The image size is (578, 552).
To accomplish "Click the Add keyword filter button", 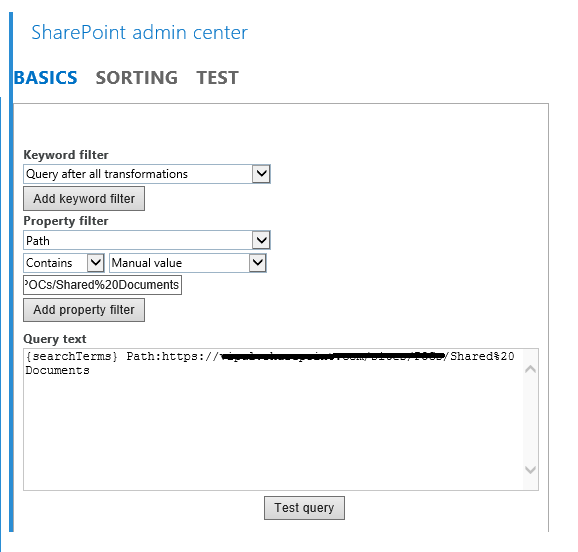I will [84, 198].
